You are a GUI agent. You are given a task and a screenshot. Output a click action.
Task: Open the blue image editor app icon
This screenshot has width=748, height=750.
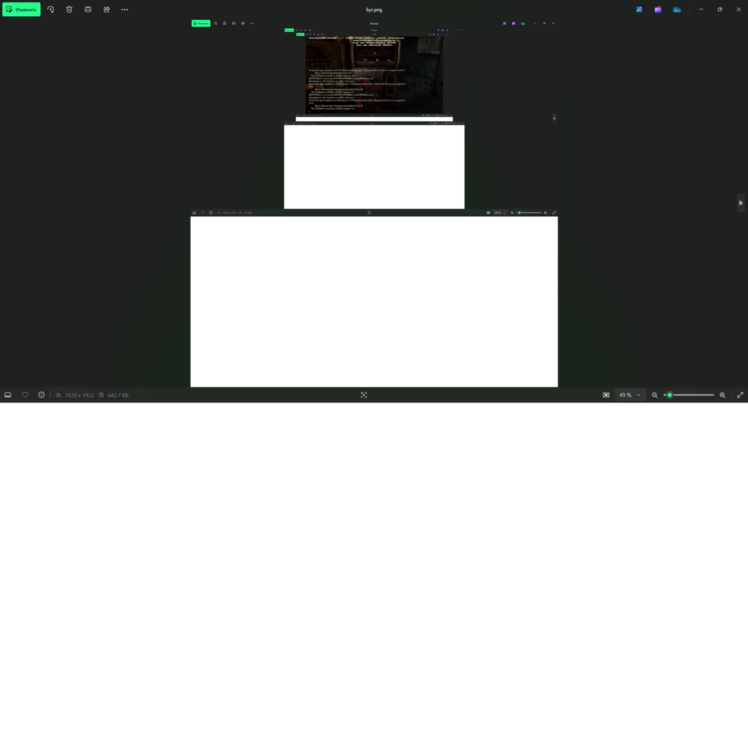pos(639,10)
